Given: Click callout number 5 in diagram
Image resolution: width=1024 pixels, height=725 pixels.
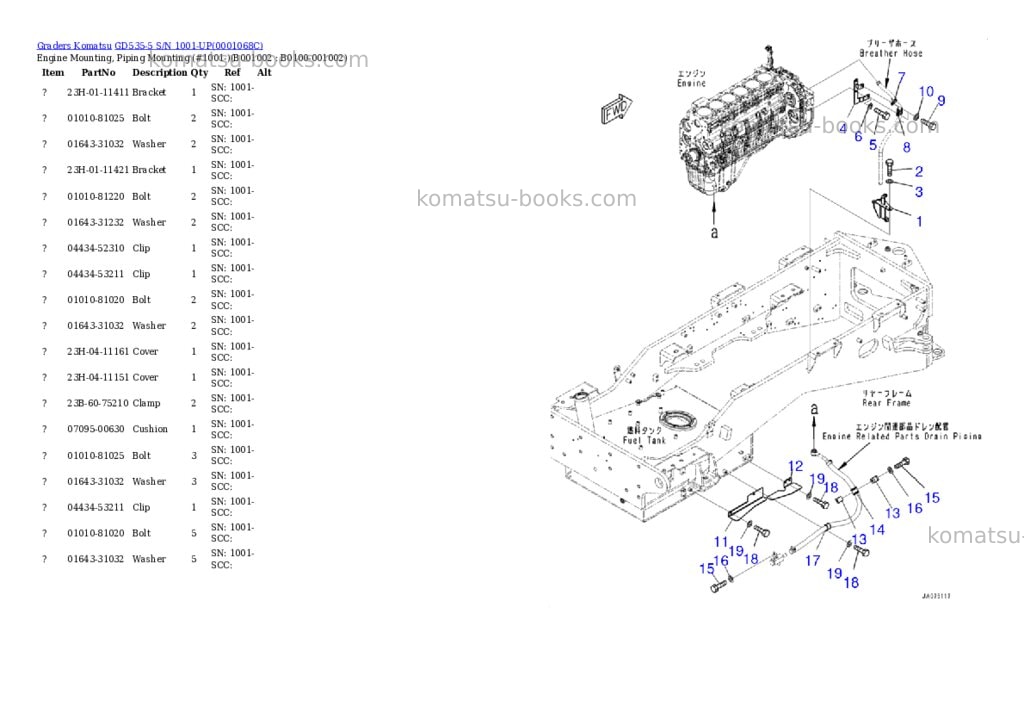Looking at the screenshot, I should [x=872, y=144].
